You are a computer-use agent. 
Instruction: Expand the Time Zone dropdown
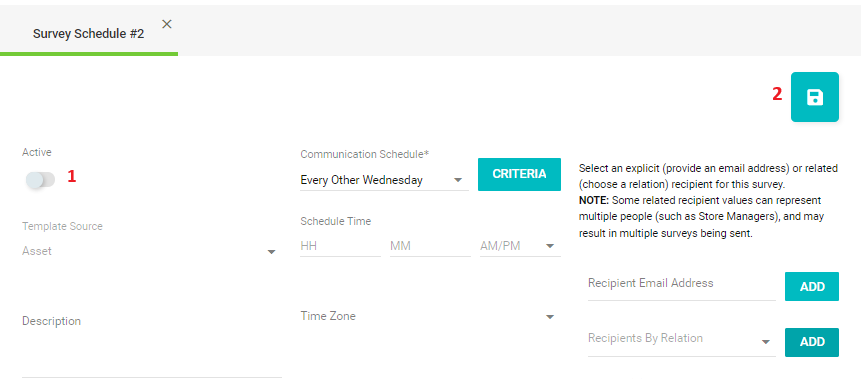tap(428, 316)
